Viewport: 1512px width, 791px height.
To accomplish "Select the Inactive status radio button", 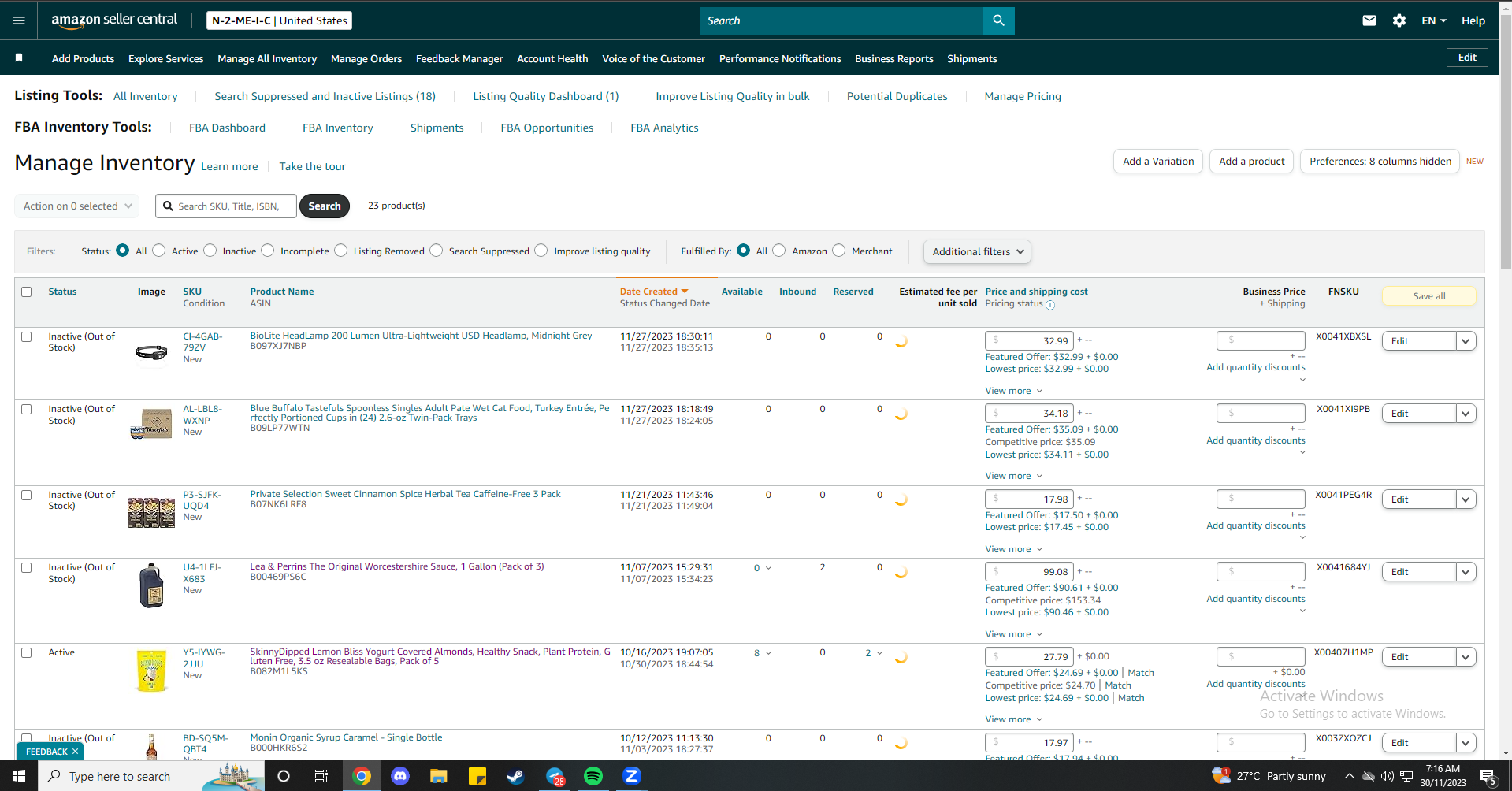I will 210,250.
